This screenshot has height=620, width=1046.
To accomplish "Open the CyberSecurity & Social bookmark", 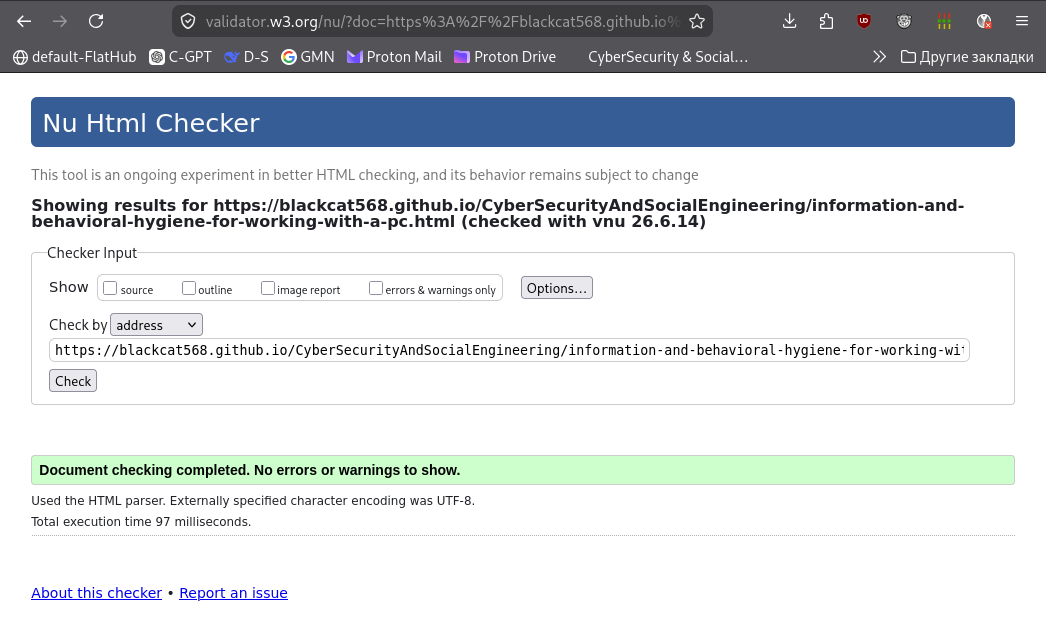I will [x=668, y=57].
